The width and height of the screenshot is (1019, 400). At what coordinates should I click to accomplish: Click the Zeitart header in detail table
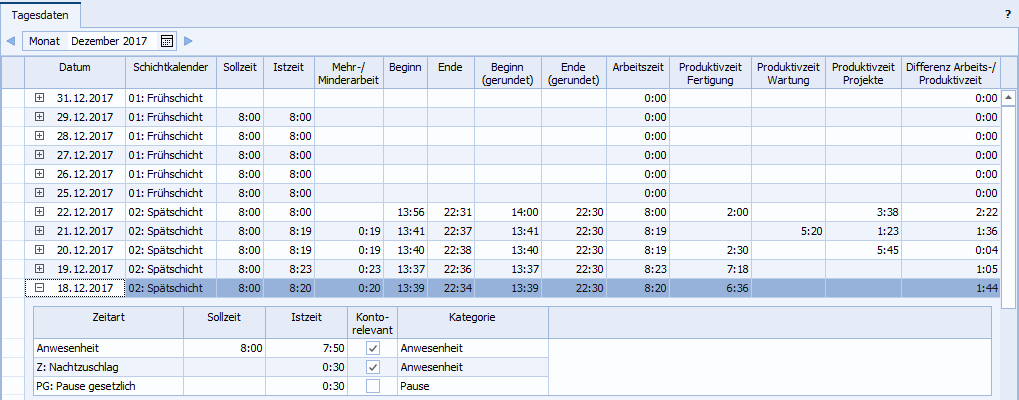tap(107, 316)
